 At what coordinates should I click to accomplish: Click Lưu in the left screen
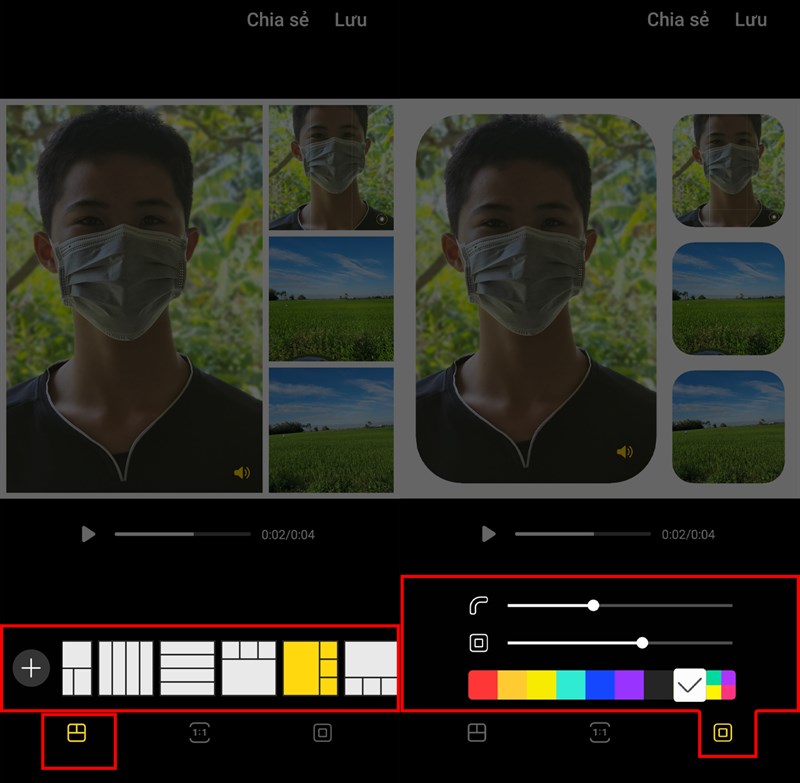click(351, 19)
